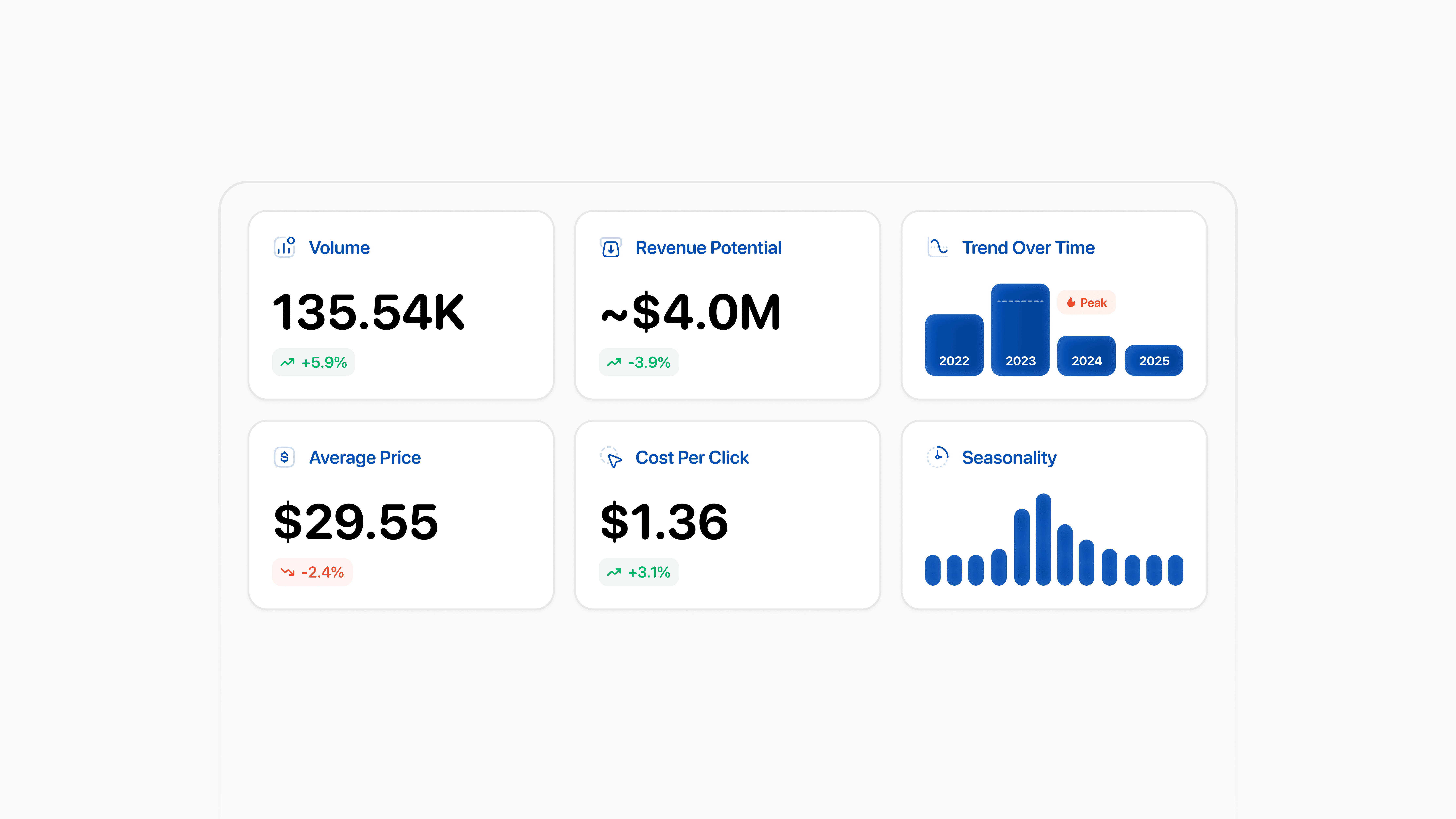This screenshot has width=1456, height=819.
Task: Click the Revenue Potential download icon
Action: coord(611,248)
